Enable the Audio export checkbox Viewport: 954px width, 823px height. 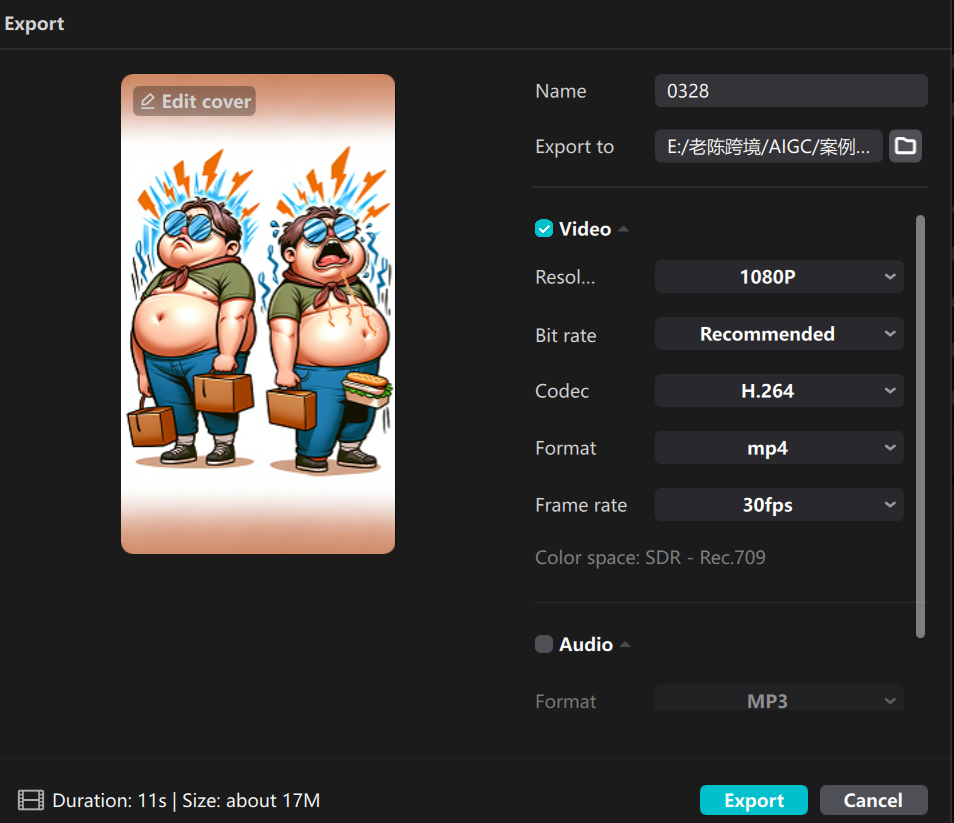point(543,644)
